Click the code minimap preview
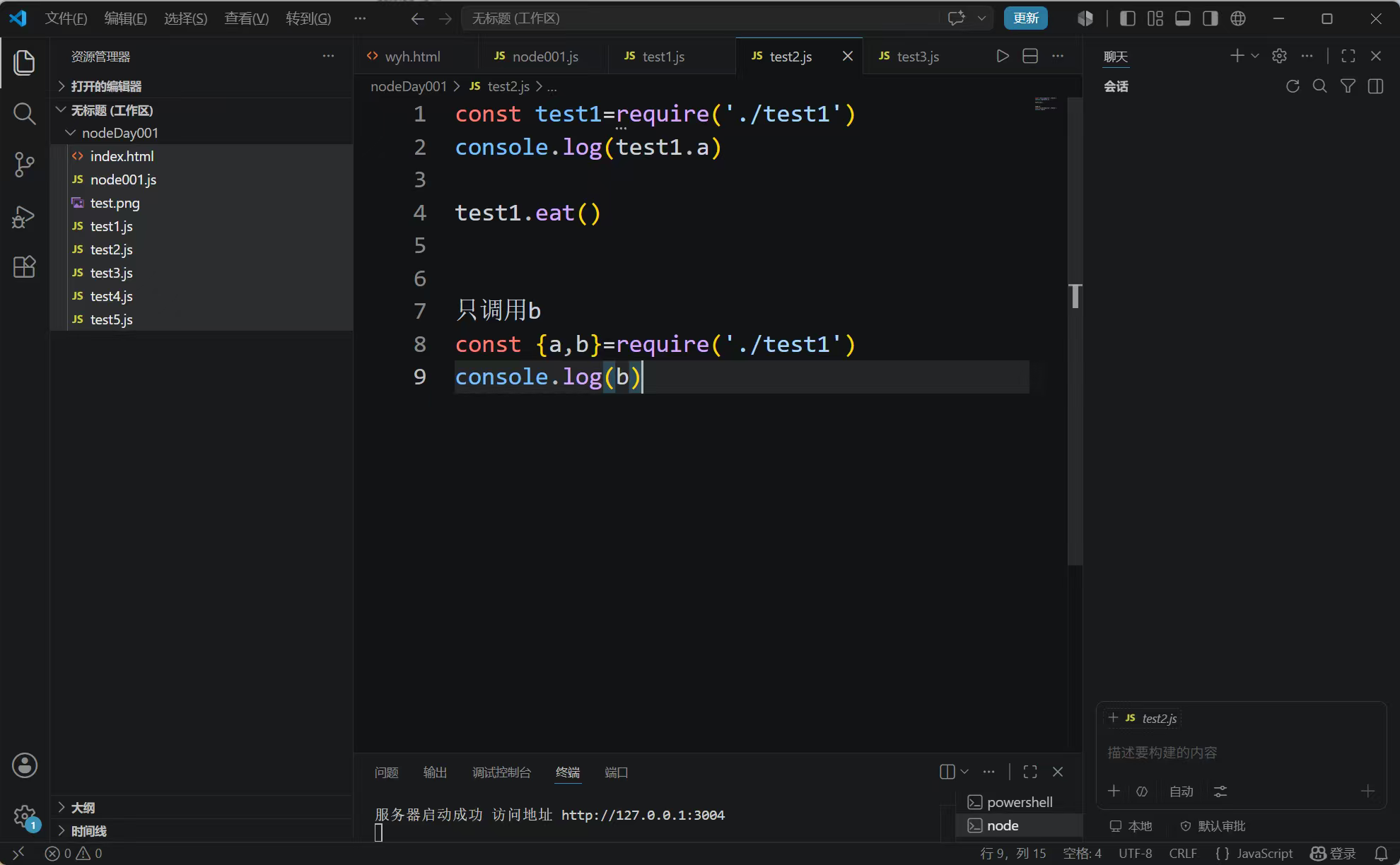1400x865 pixels. (x=1045, y=104)
